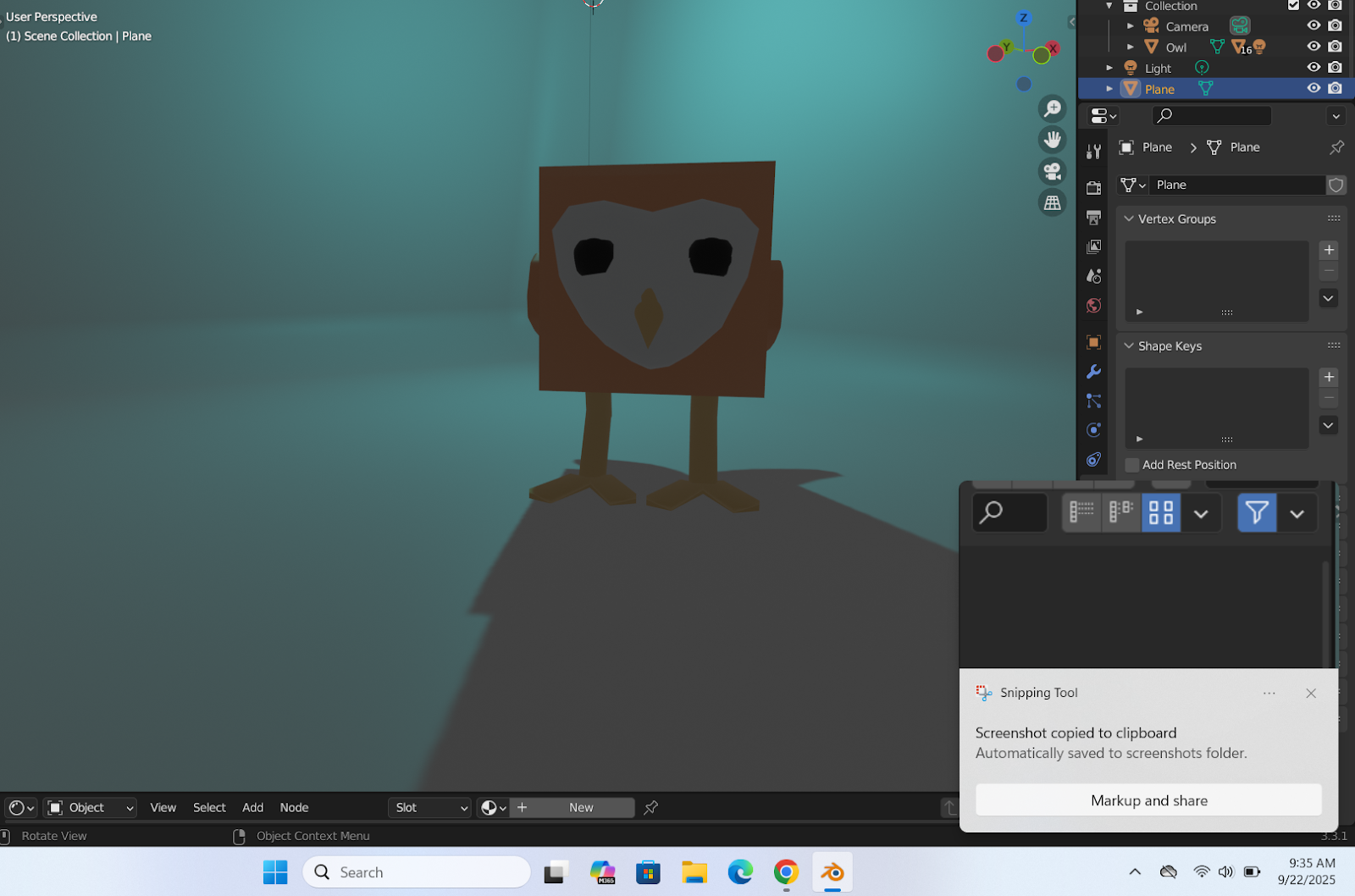This screenshot has width=1355, height=896.
Task: Hide the Owl object in viewport
Action: [x=1314, y=47]
